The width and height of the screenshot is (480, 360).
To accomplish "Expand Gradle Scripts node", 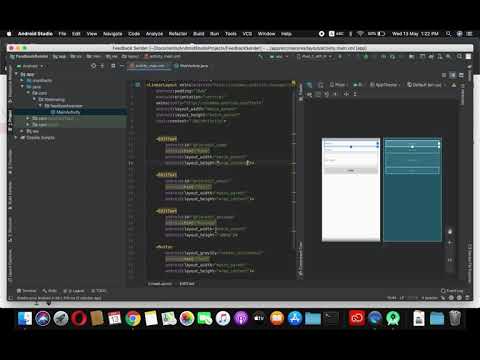I will pyautogui.click(x=16, y=138).
